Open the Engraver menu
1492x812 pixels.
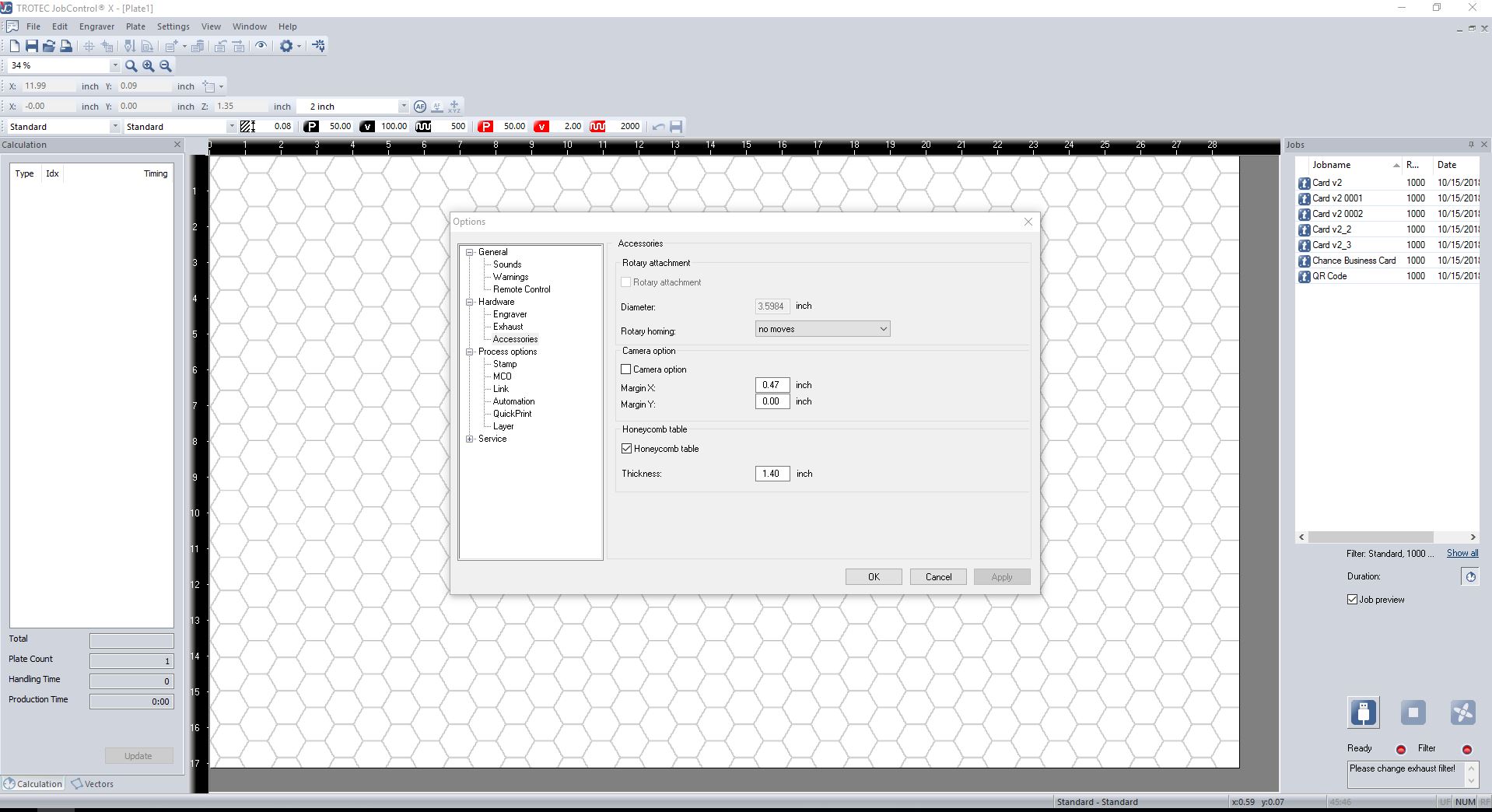(x=96, y=26)
